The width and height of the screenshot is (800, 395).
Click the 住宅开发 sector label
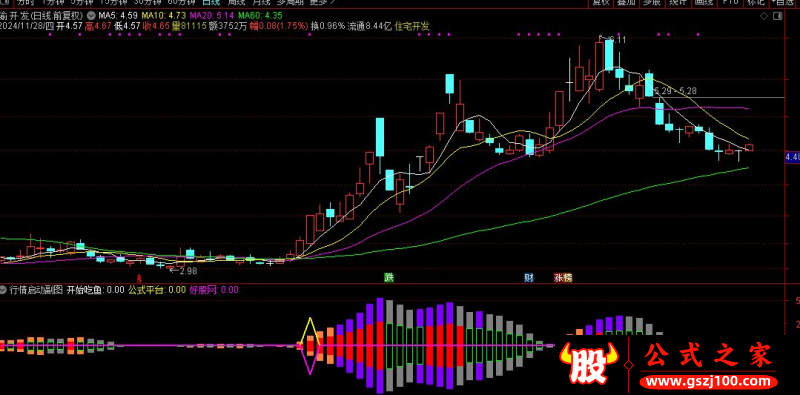click(x=413, y=26)
